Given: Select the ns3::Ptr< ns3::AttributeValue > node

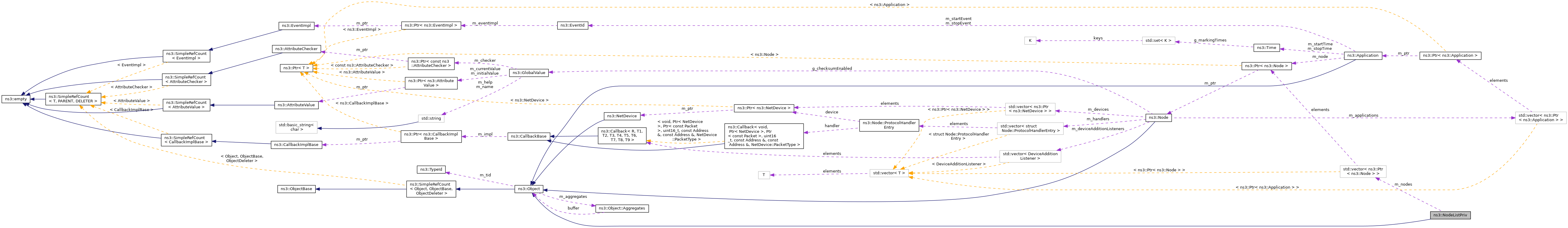Looking at the screenshot, I should click(431, 83).
